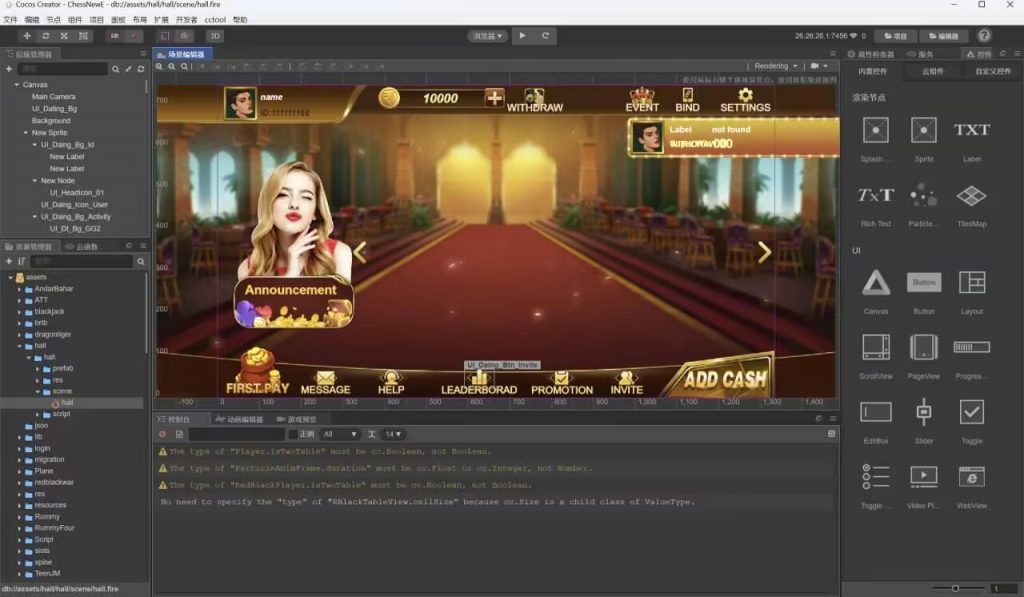Viewport: 1024px width, 597px height.
Task: Expand the AndarBahar folder in assets
Action: 20,289
